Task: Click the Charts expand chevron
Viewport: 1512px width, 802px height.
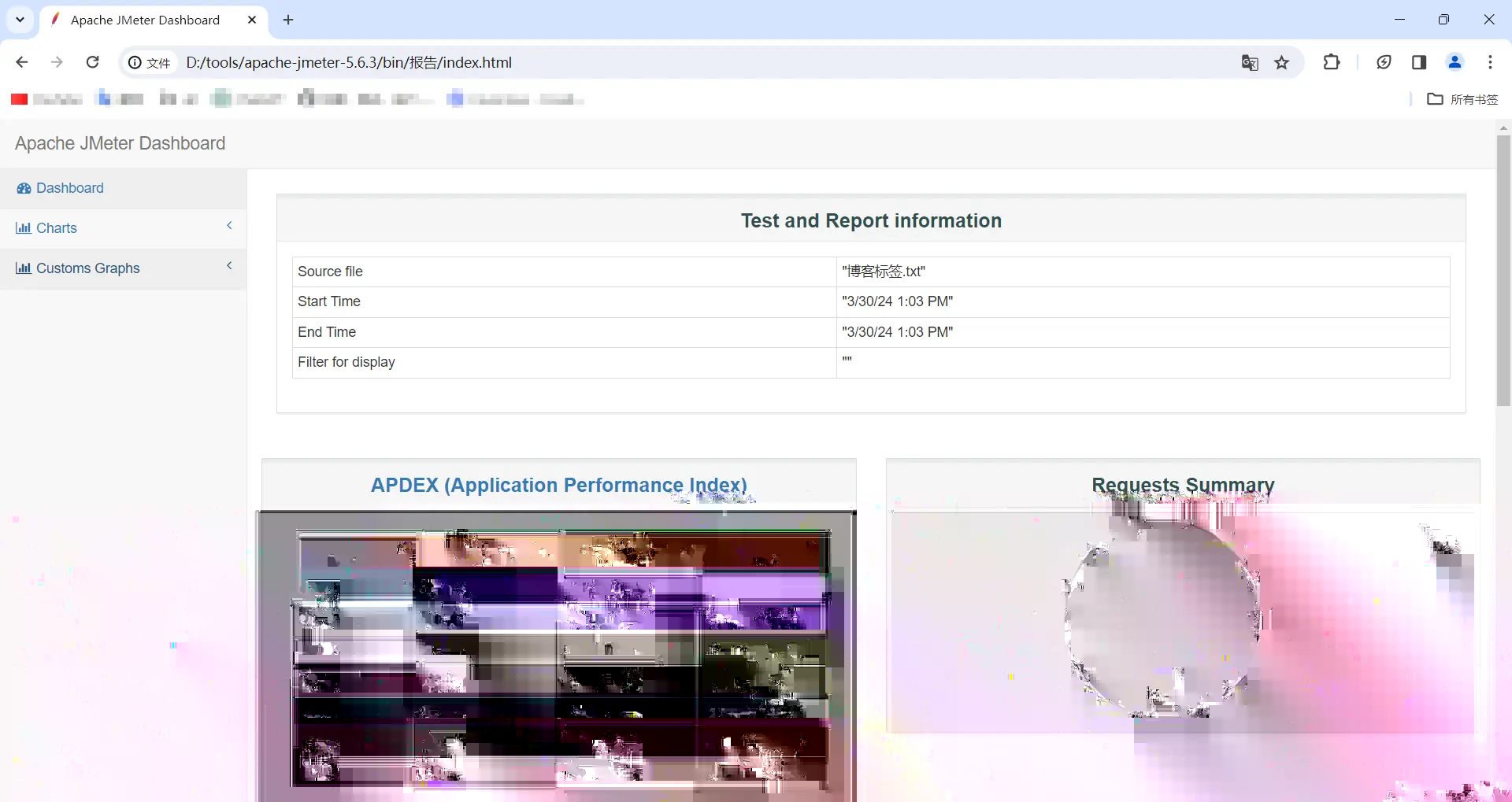Action: click(x=229, y=225)
